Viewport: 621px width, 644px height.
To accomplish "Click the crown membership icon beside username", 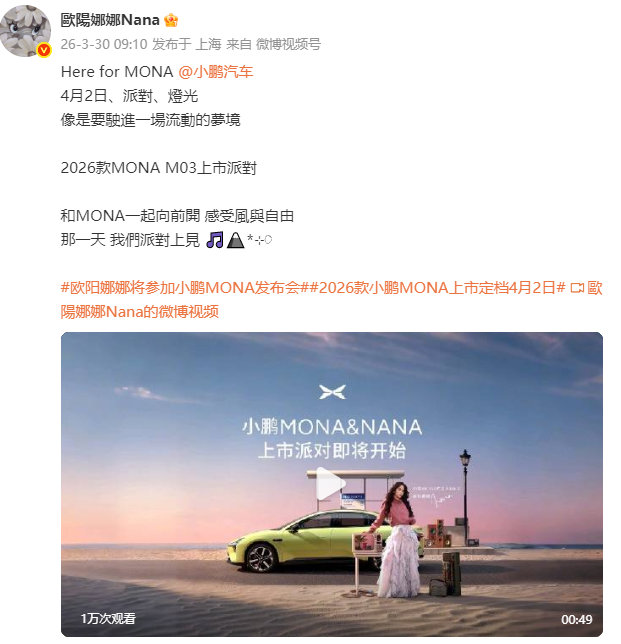I will [x=171, y=20].
